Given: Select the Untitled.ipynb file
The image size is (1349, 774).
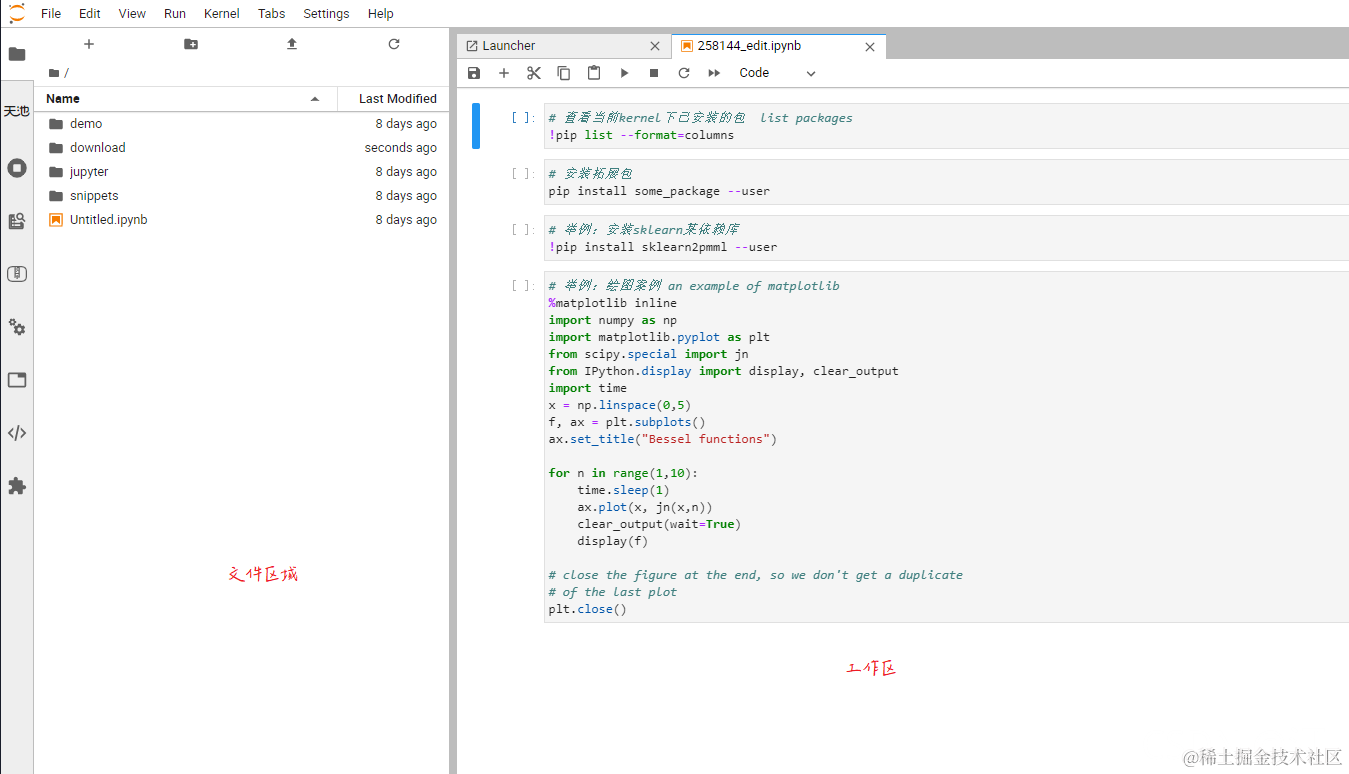Looking at the screenshot, I should [x=241, y=220].
